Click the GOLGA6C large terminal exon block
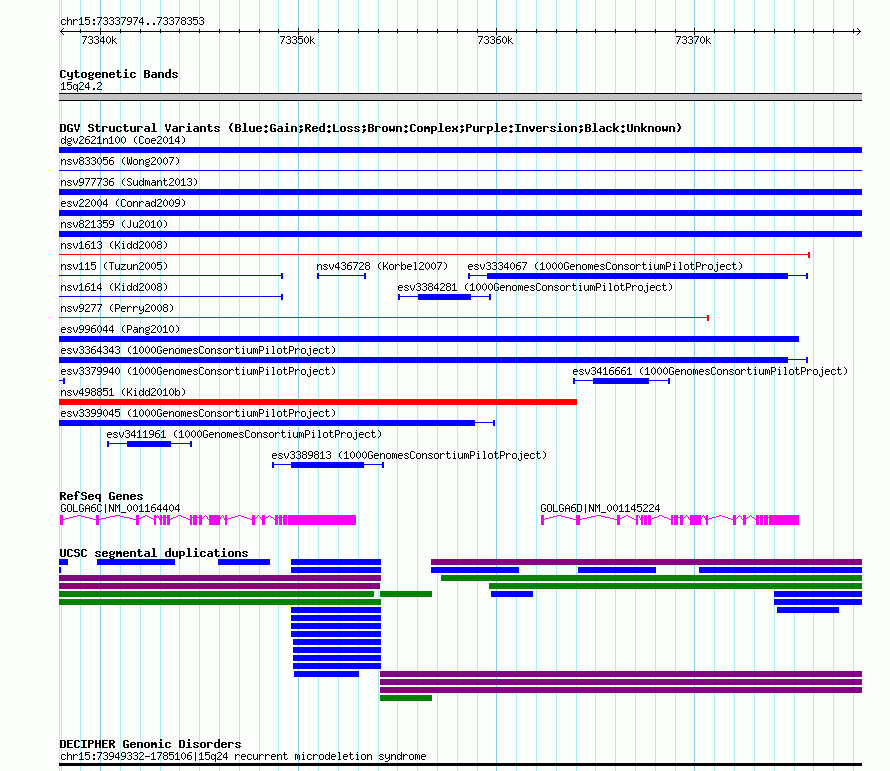Image resolution: width=890 pixels, height=771 pixels. pos(322,520)
